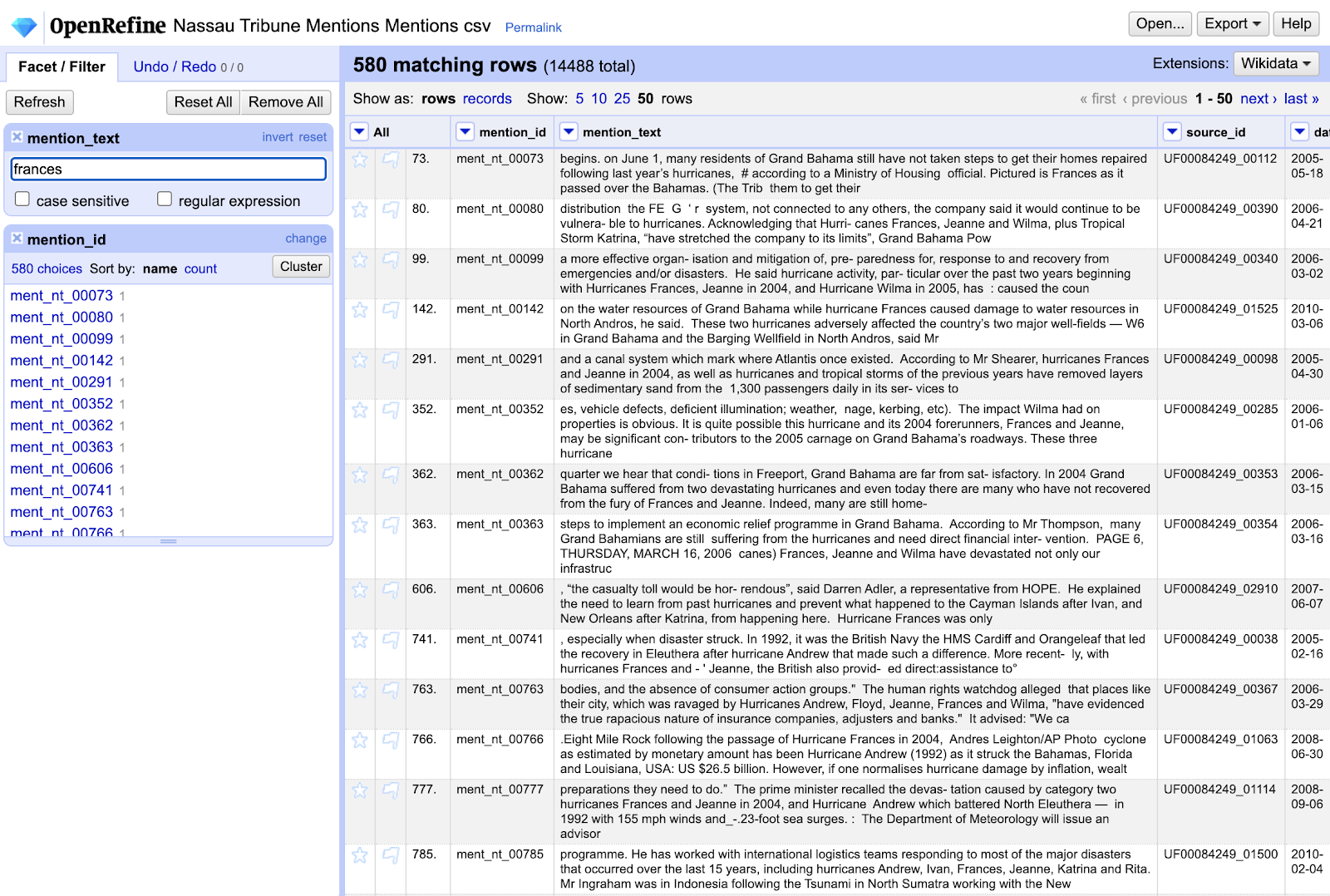The width and height of the screenshot is (1330, 896).
Task: Star row 352
Action: click(360, 410)
